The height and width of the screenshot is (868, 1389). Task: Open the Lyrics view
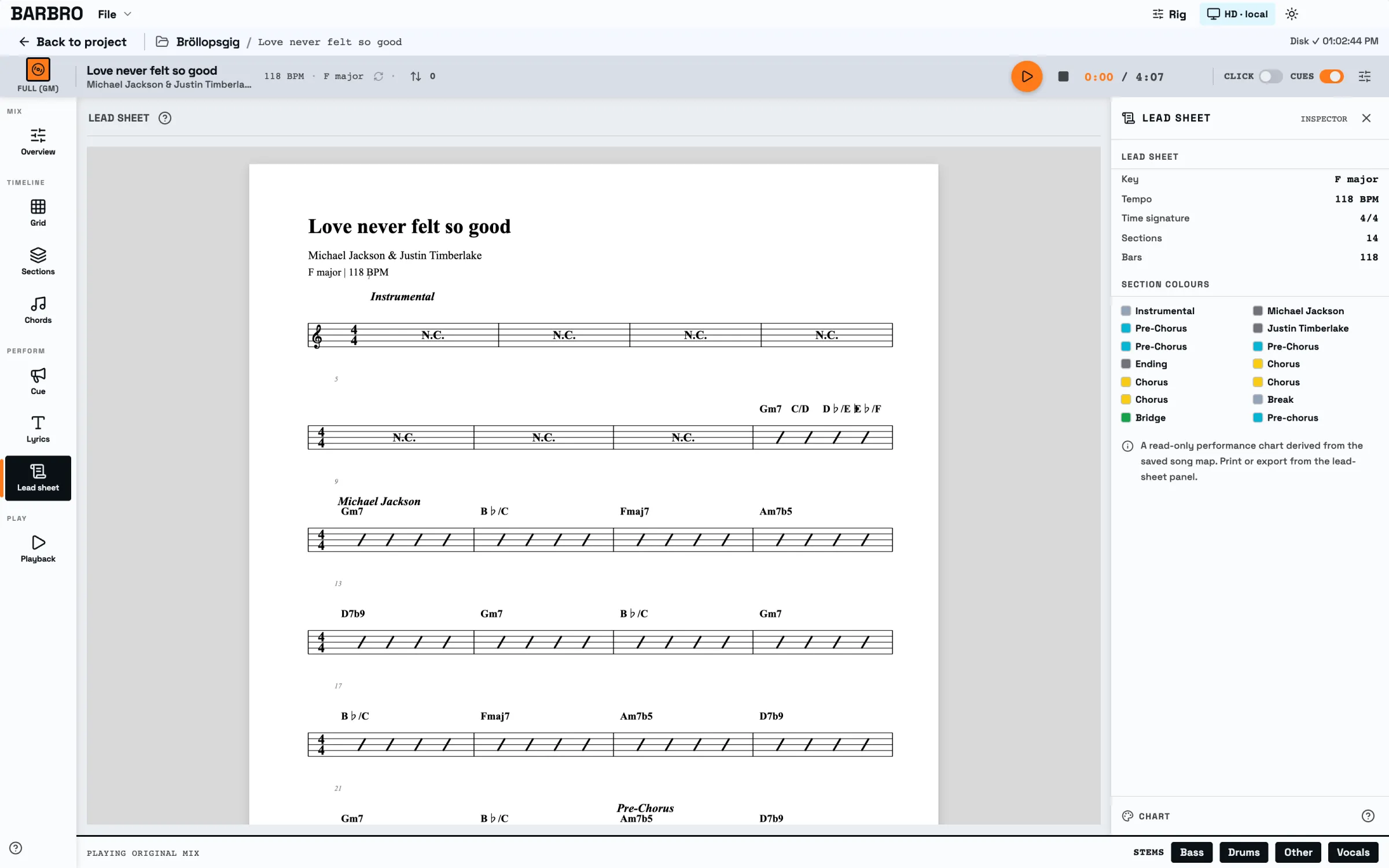pyautogui.click(x=38, y=429)
